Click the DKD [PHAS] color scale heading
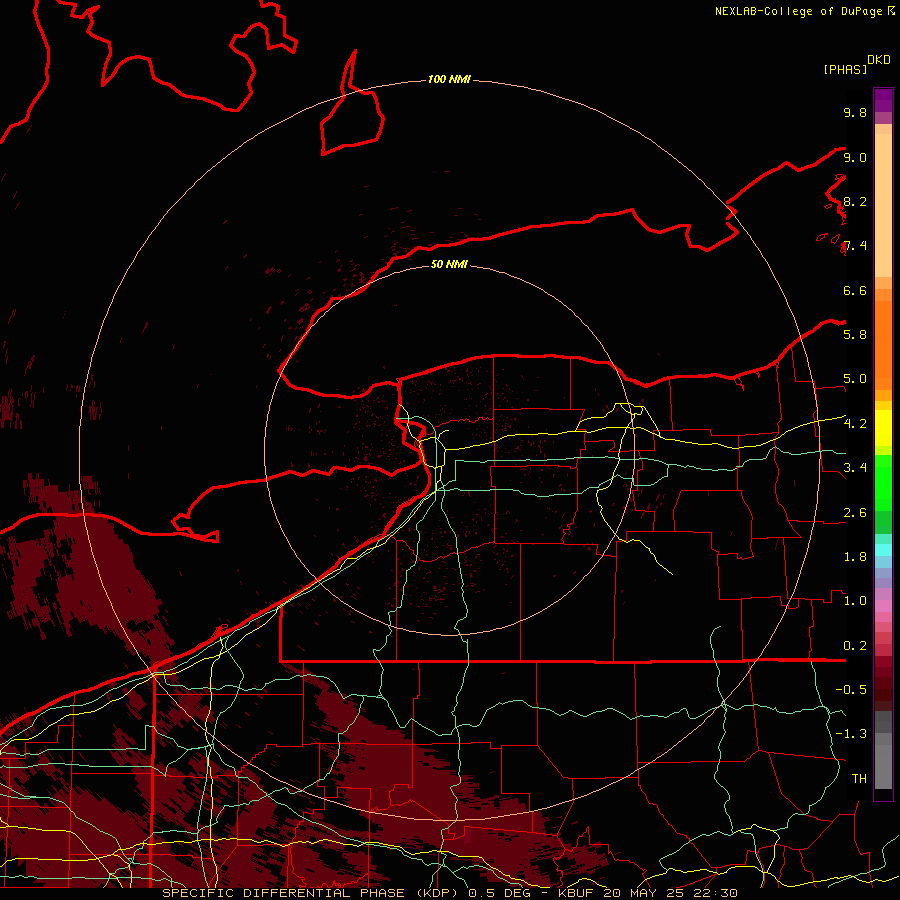The width and height of the screenshot is (900, 900). 856,65
